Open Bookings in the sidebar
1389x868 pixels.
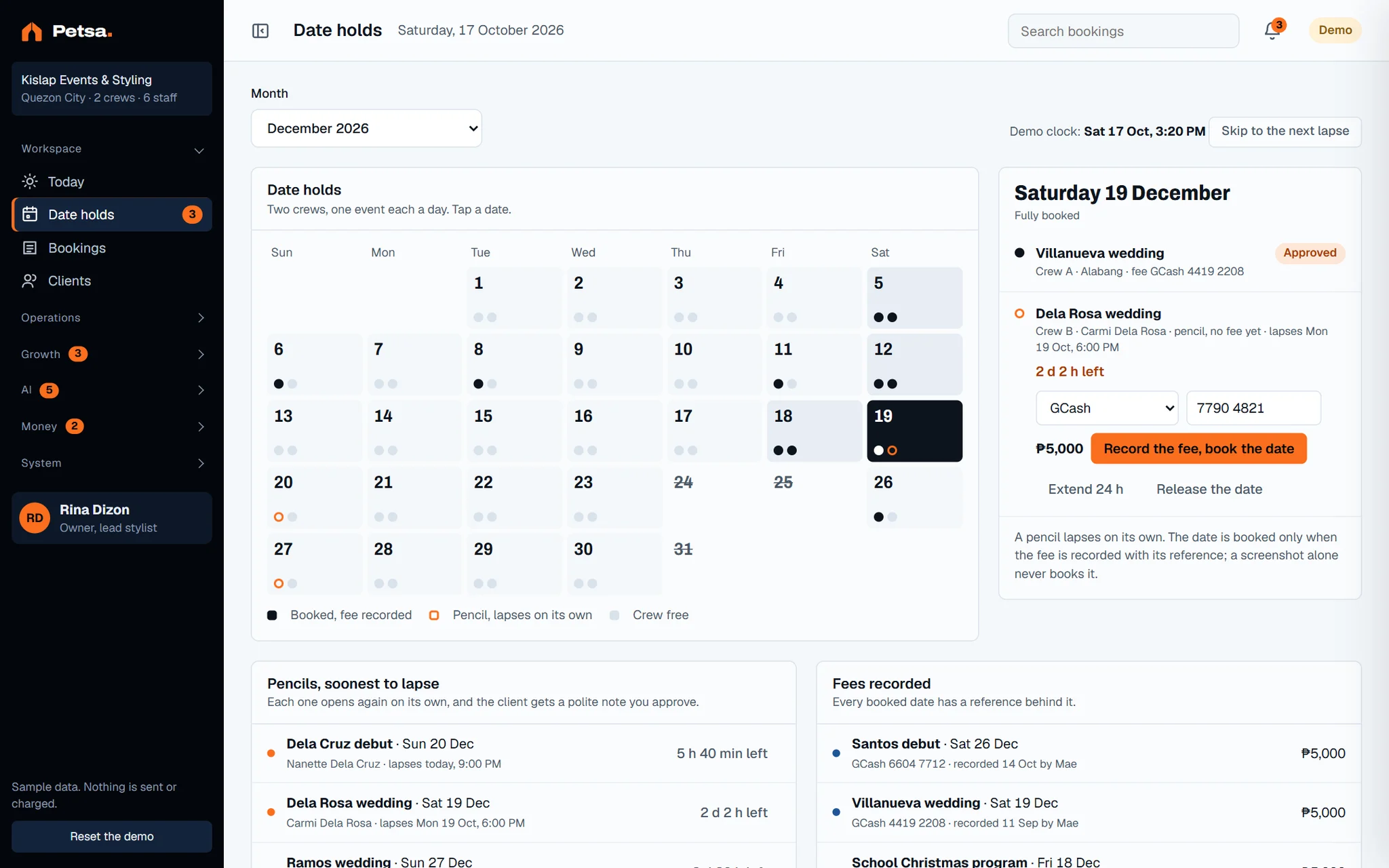pos(112,248)
